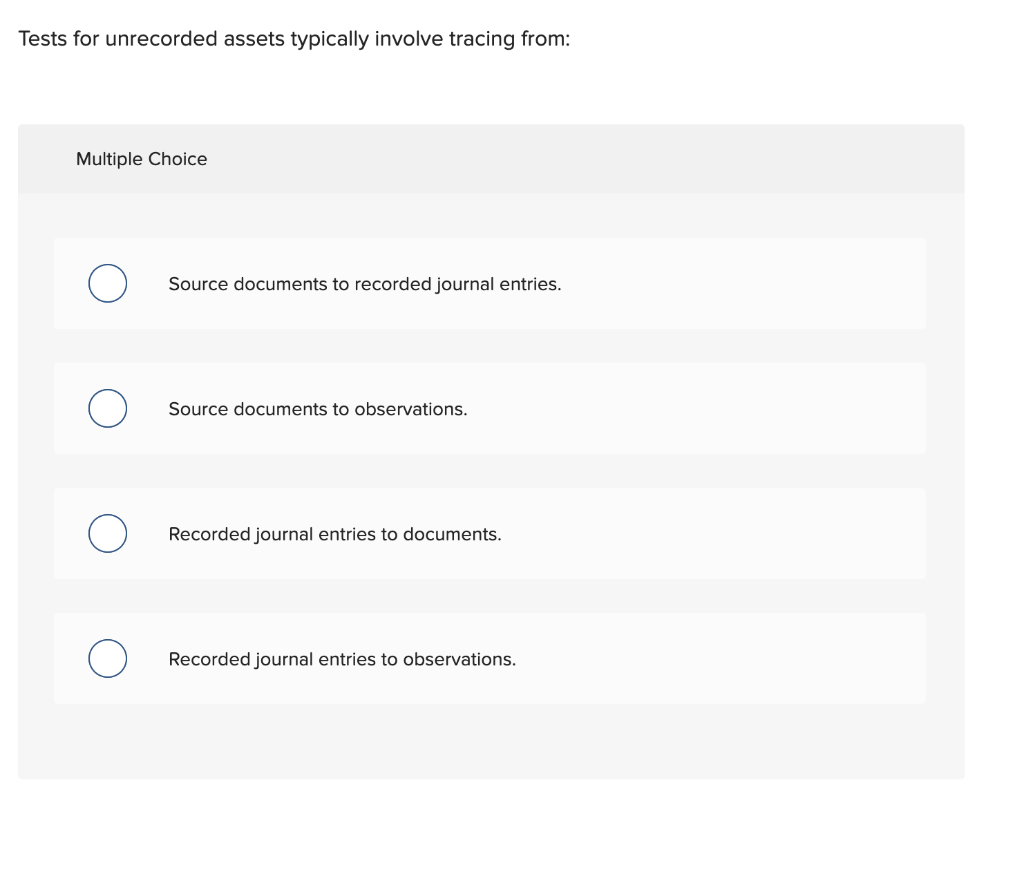This screenshot has height=872, width=1024.
Task: Select radio next to 'Source documents to observations'
Action: tap(107, 408)
